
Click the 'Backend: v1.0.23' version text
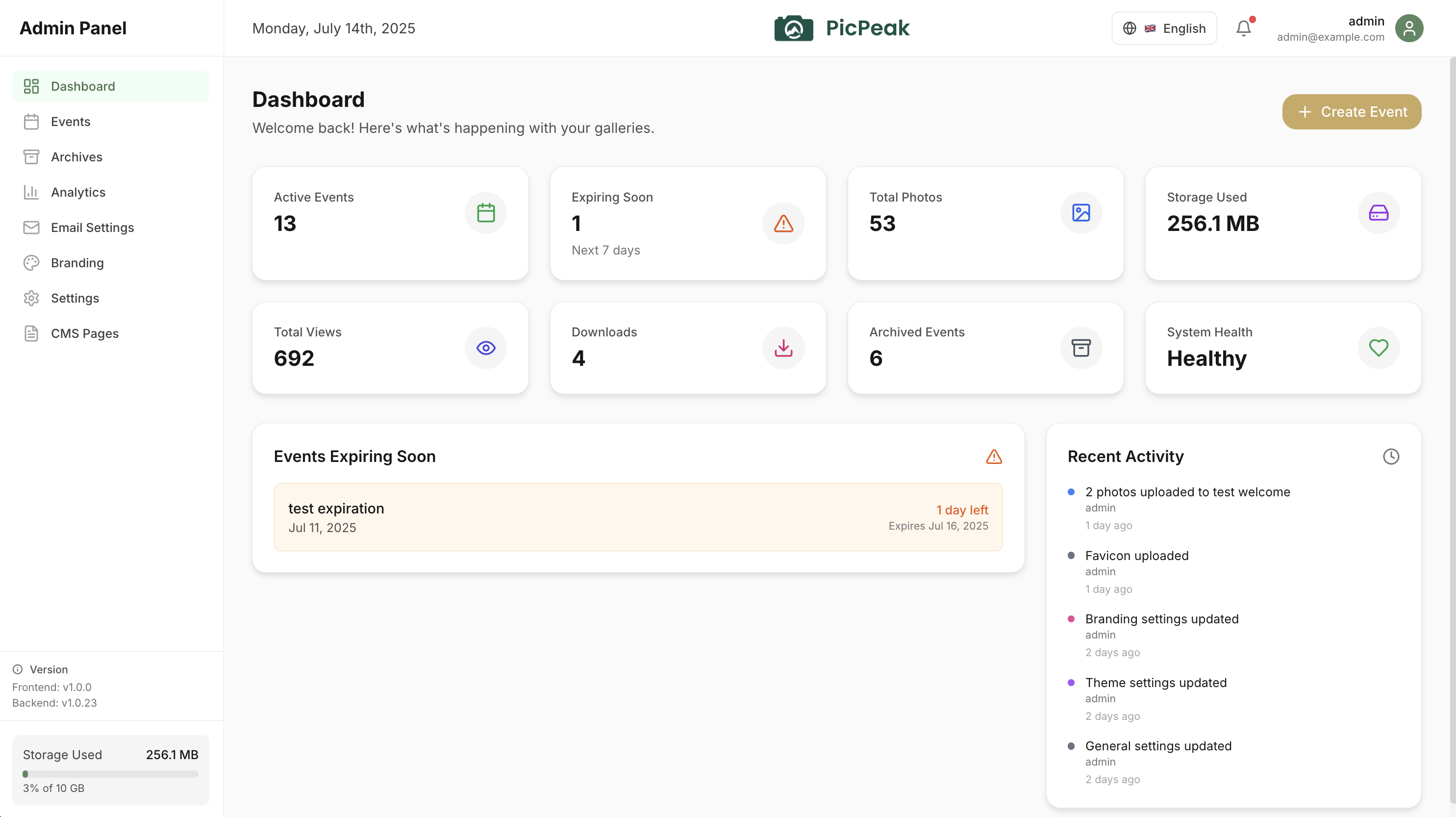click(x=54, y=703)
